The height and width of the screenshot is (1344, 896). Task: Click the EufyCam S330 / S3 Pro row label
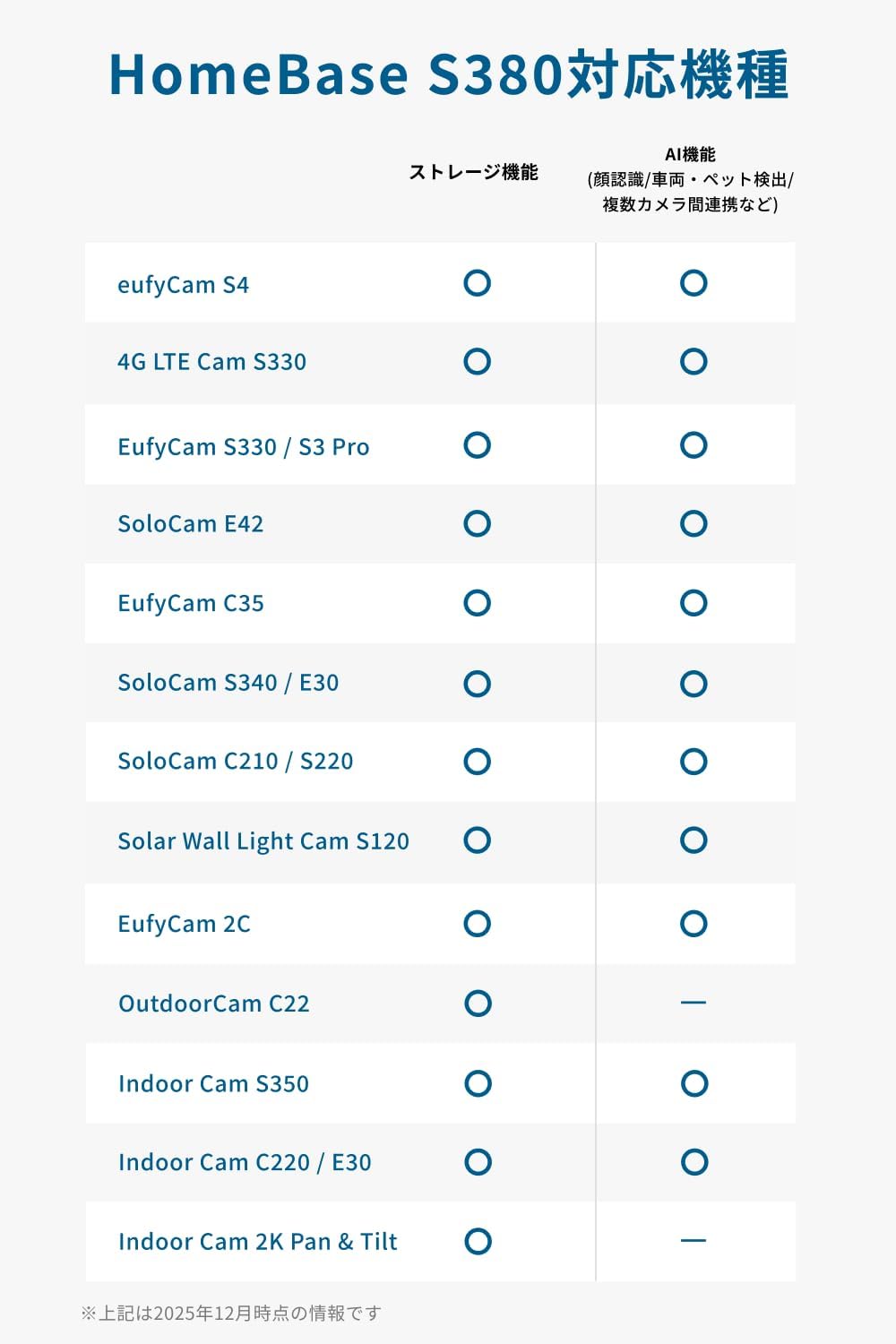point(244,446)
